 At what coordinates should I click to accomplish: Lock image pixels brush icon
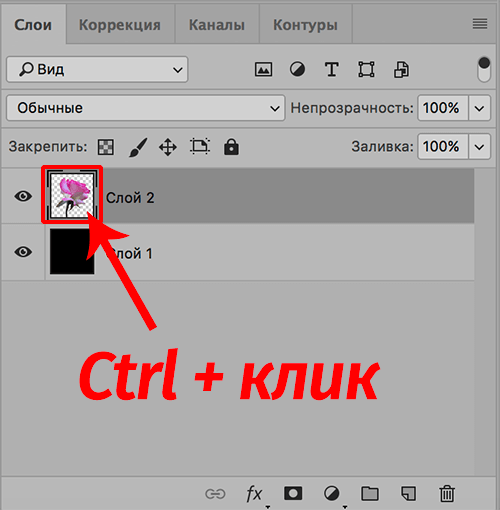point(138,147)
